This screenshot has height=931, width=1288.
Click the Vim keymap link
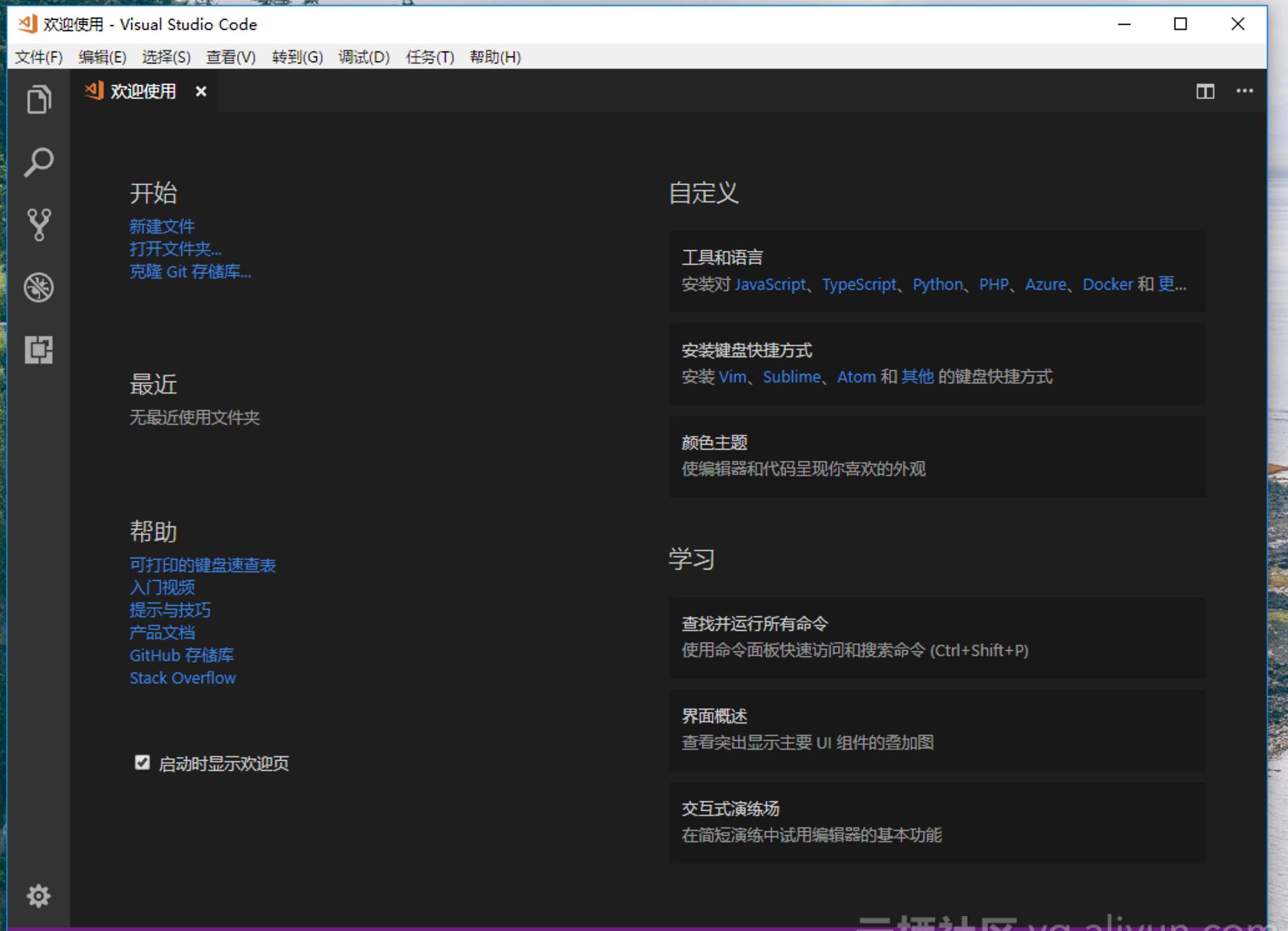point(733,377)
